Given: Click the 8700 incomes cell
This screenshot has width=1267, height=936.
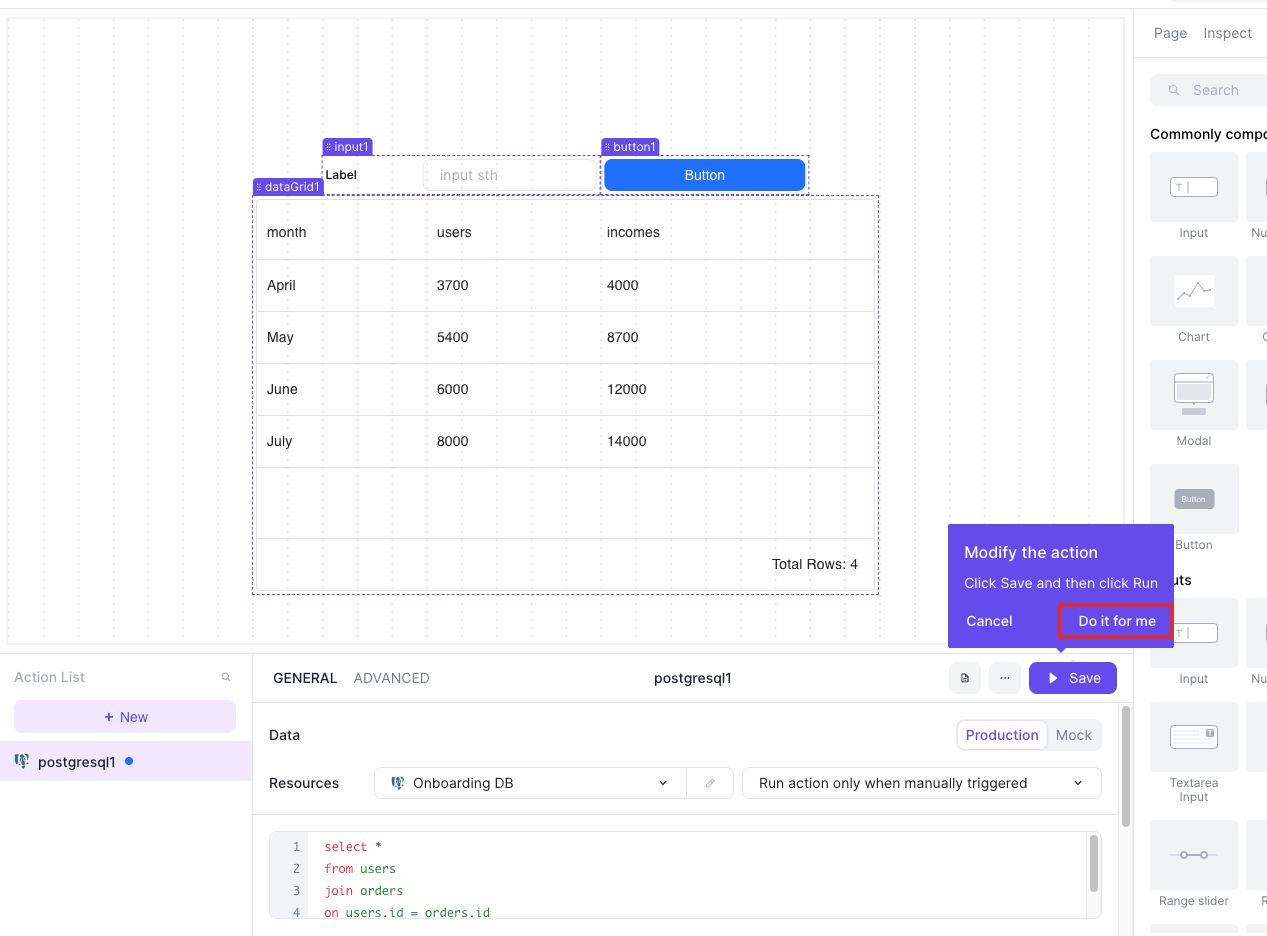Looking at the screenshot, I should tap(622, 337).
